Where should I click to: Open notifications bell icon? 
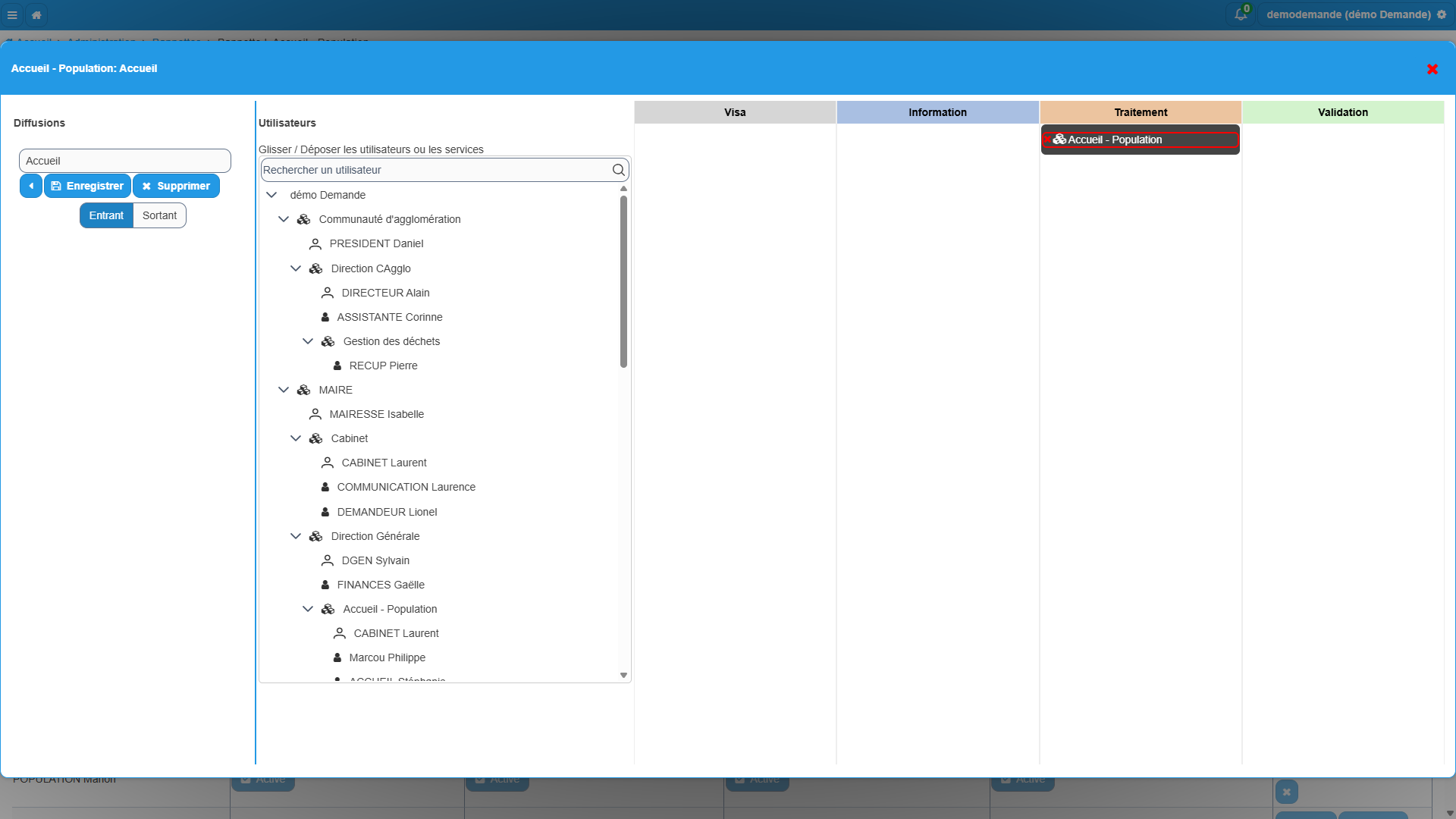(1241, 14)
